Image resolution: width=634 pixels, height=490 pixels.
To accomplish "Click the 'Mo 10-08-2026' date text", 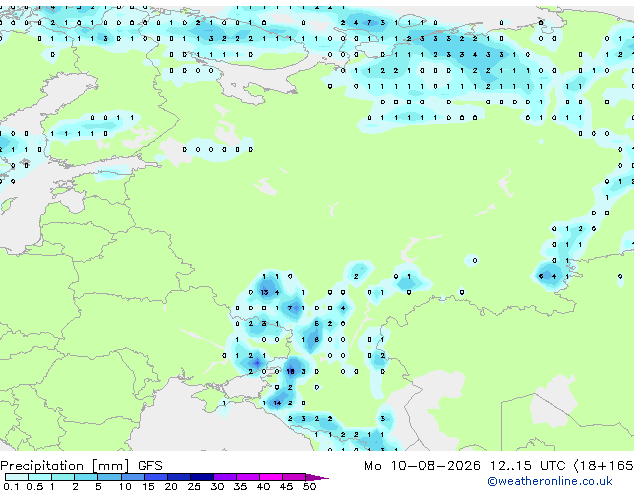I will pyautogui.click(x=422, y=466).
